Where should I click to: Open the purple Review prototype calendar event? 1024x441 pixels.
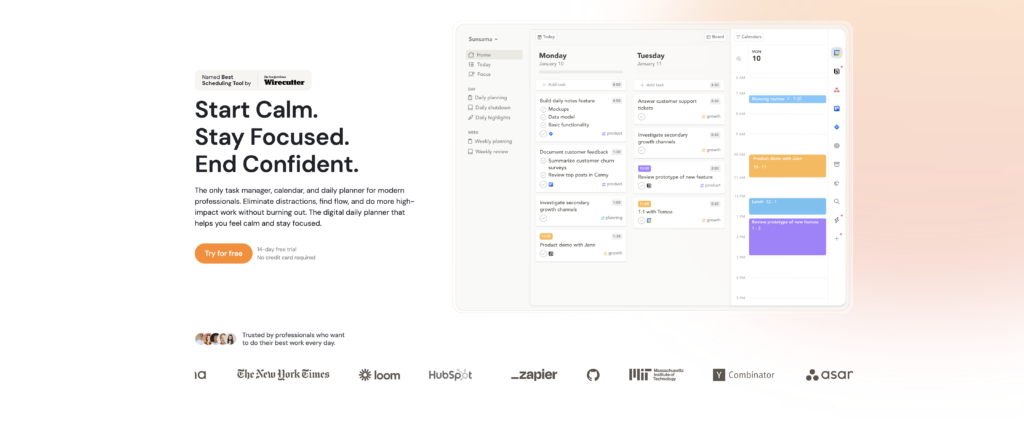point(788,237)
